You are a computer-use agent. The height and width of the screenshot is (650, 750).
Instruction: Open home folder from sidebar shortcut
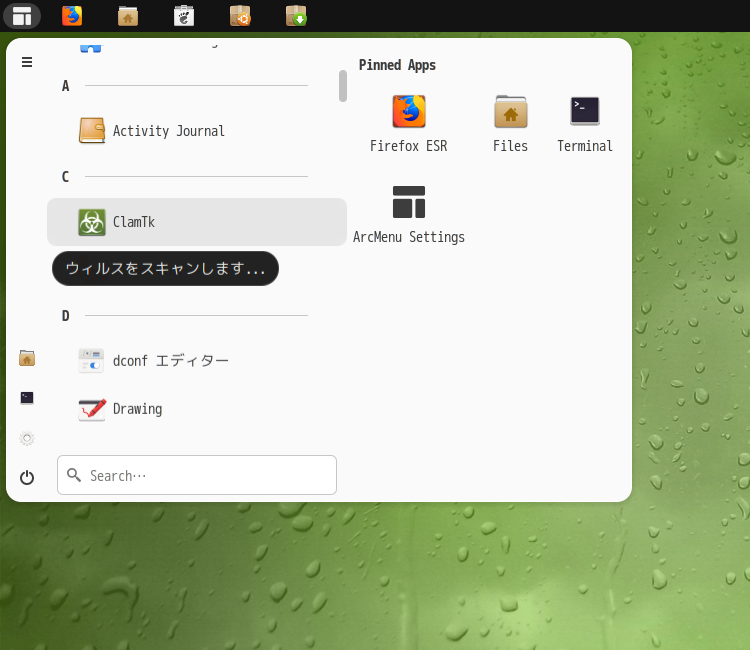[27, 358]
